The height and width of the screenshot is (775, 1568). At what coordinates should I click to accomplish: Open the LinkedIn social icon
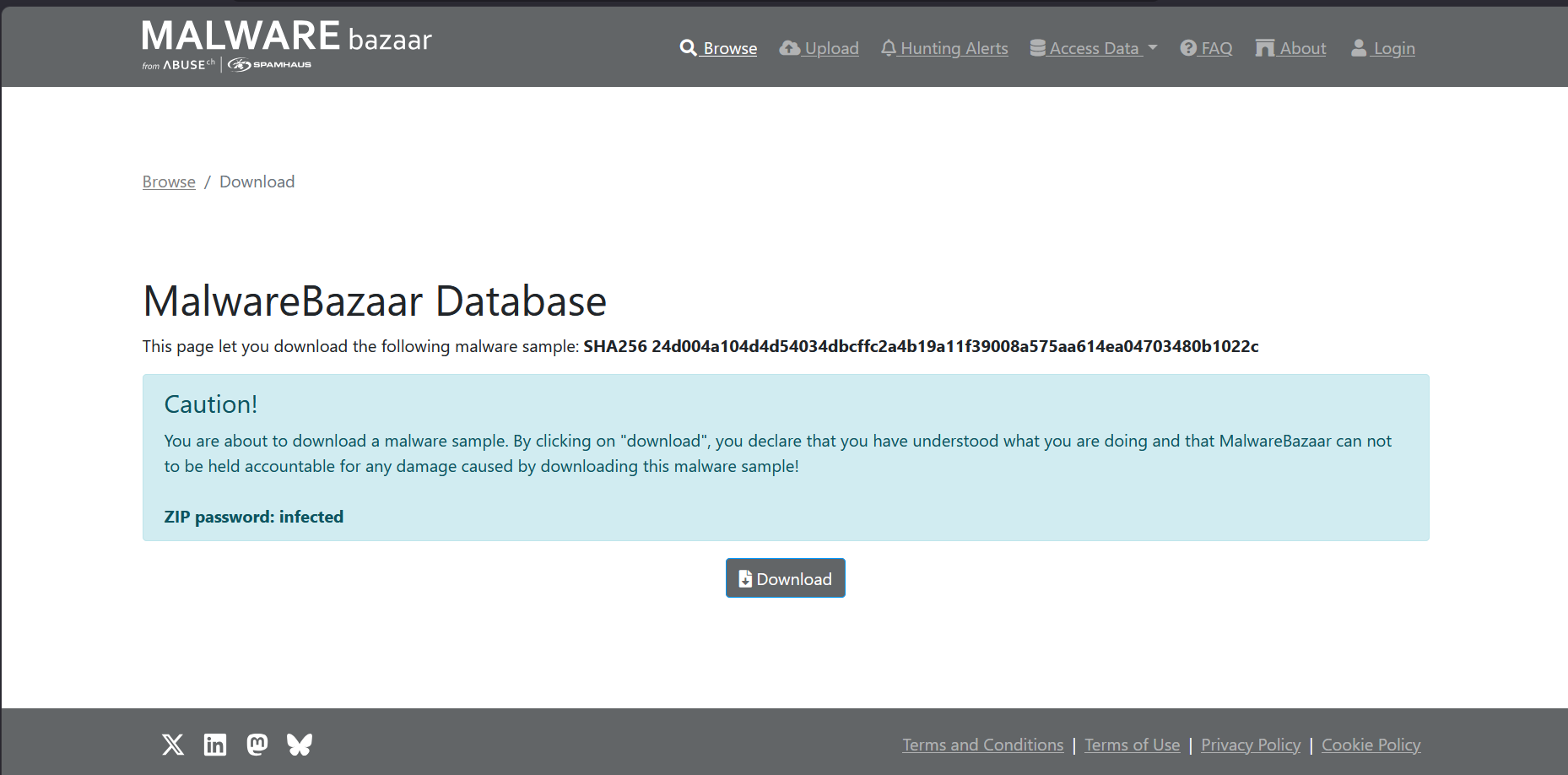tap(215, 744)
